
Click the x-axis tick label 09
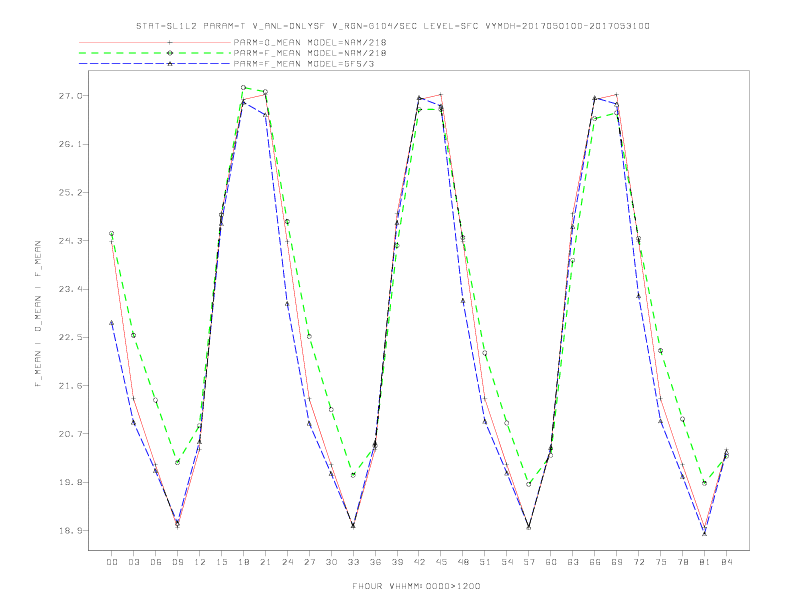pos(177,562)
